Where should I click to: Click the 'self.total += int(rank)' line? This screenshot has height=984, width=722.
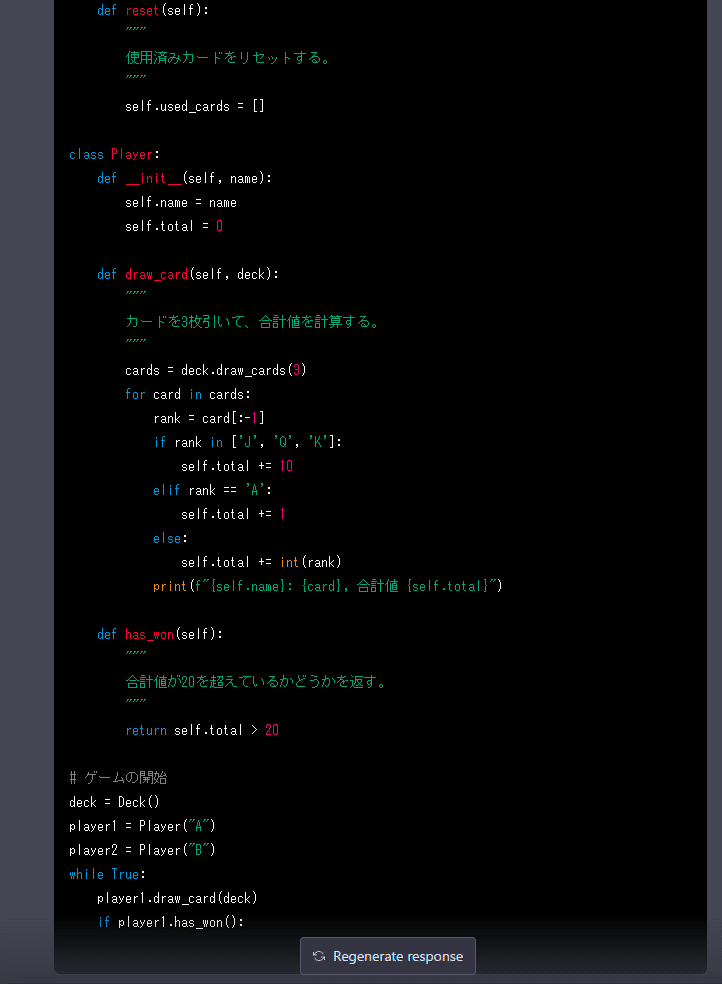[x=262, y=562]
